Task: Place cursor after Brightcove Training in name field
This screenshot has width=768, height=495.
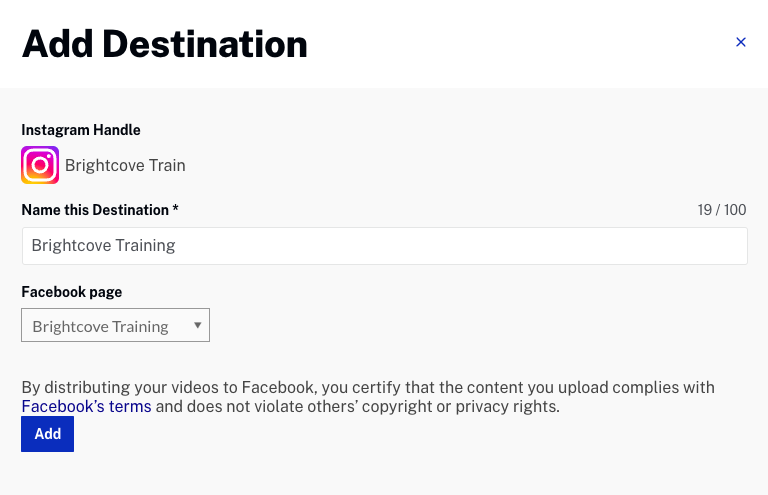Action: pos(177,245)
